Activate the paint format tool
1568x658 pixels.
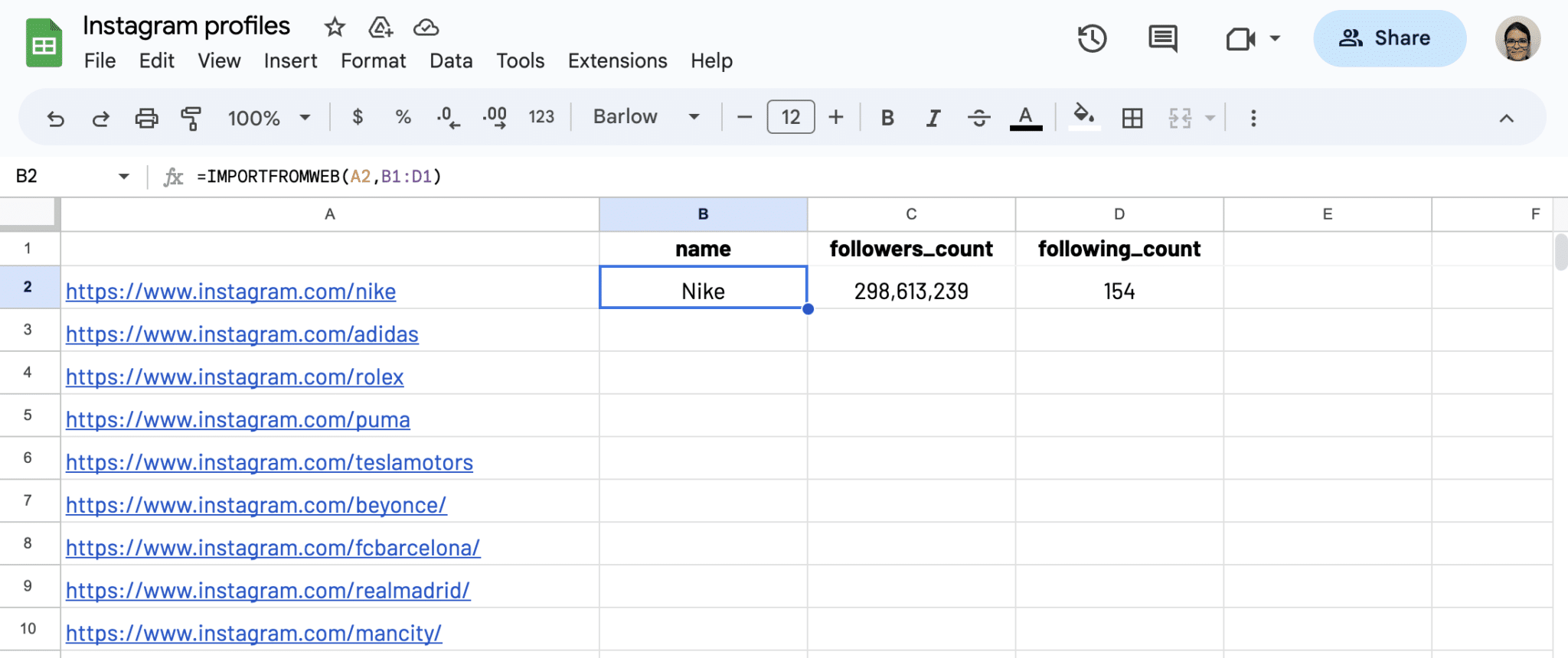pyautogui.click(x=191, y=118)
